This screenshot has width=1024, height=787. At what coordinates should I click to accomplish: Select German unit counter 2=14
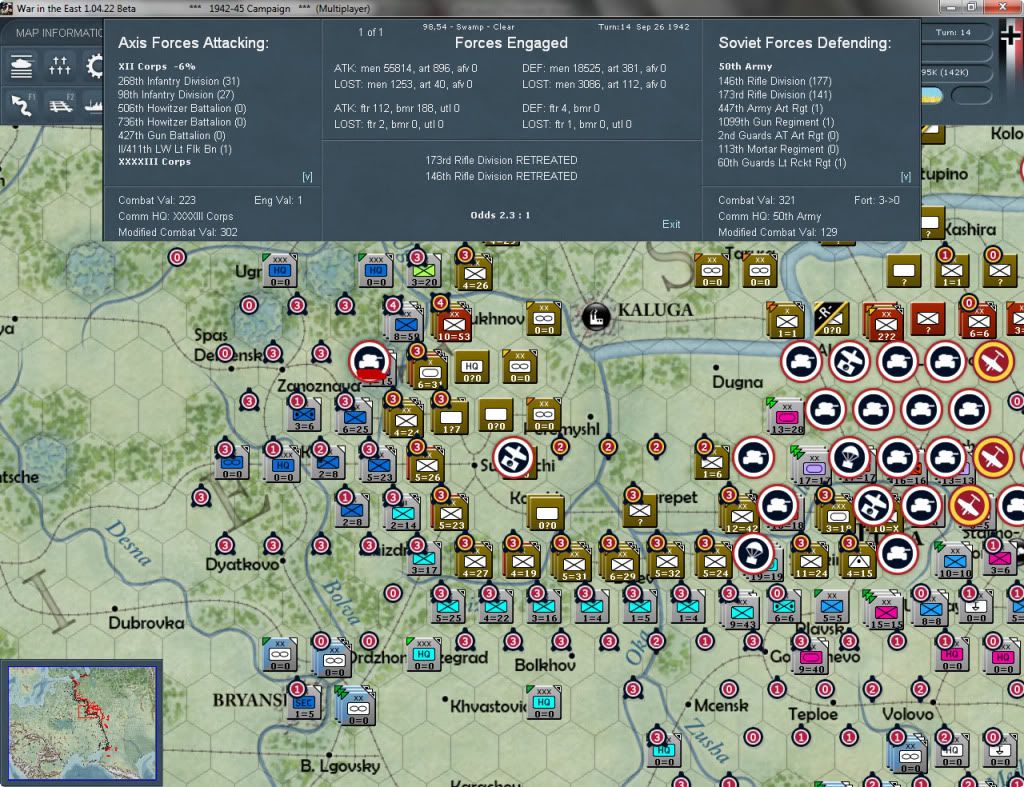[x=404, y=513]
